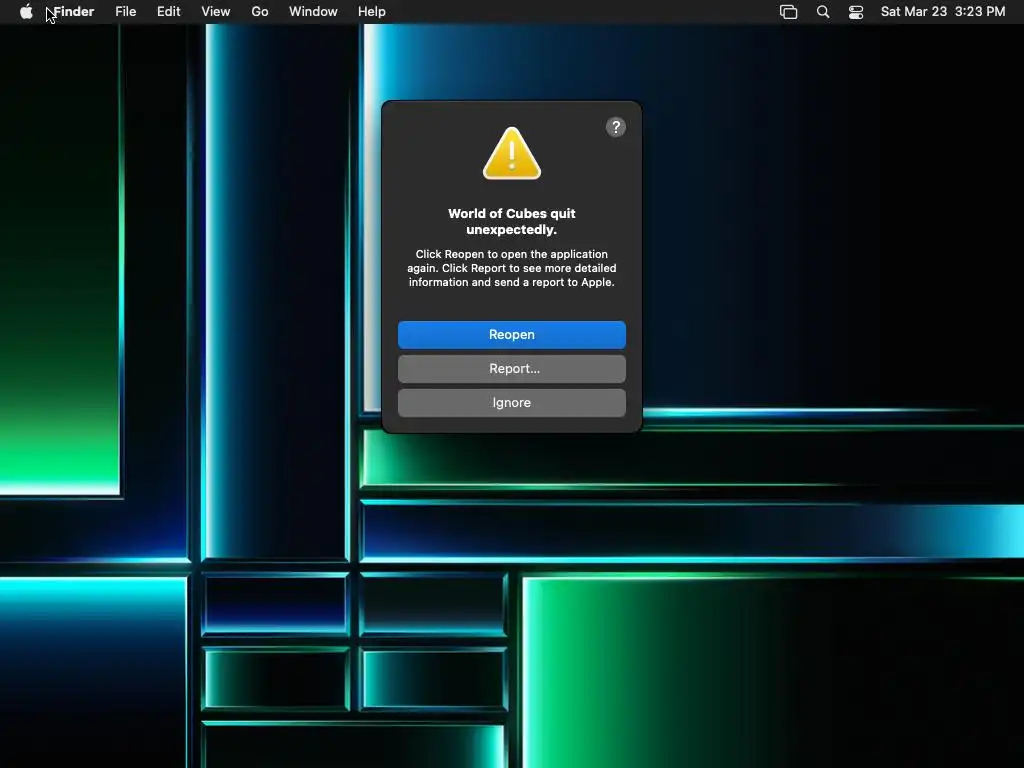Click the question mark help button in dialog
1024x768 pixels.
[616, 127]
